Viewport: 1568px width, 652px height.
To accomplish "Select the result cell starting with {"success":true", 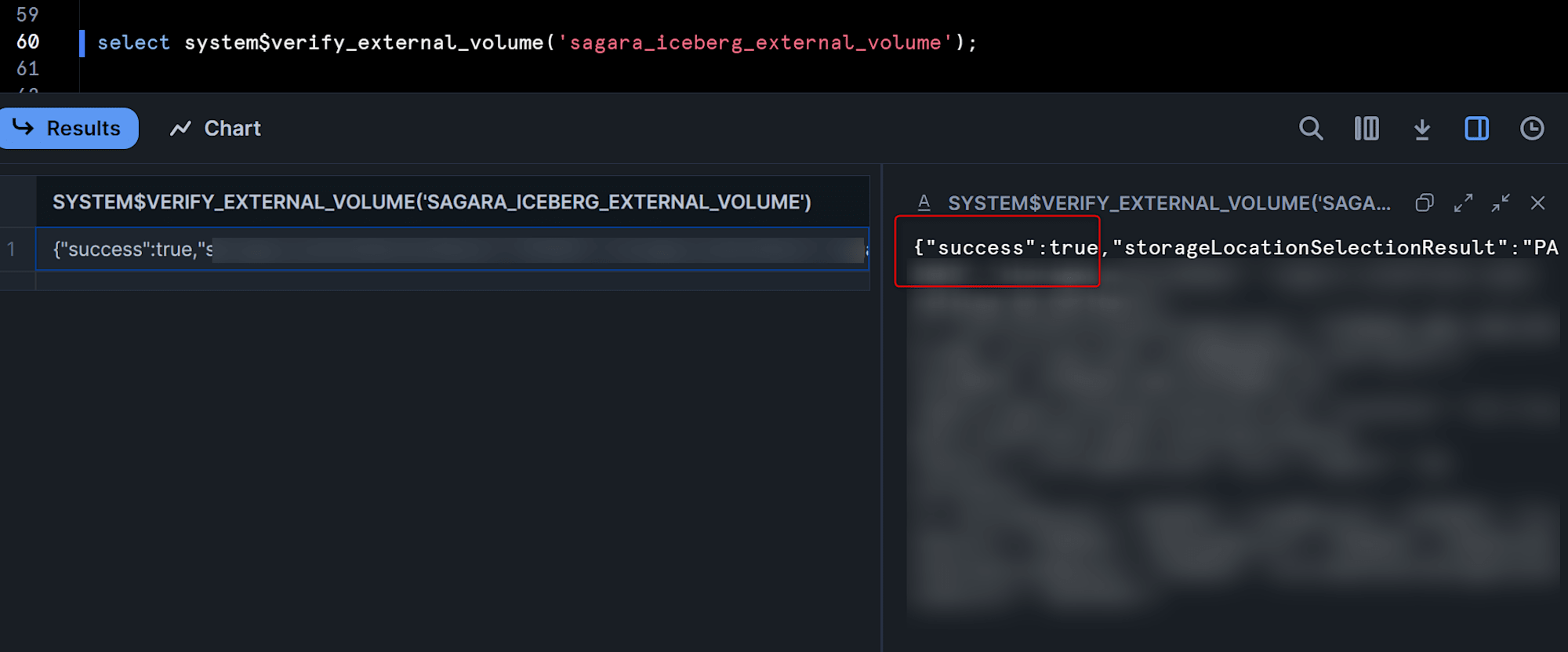I will pyautogui.click(x=452, y=249).
